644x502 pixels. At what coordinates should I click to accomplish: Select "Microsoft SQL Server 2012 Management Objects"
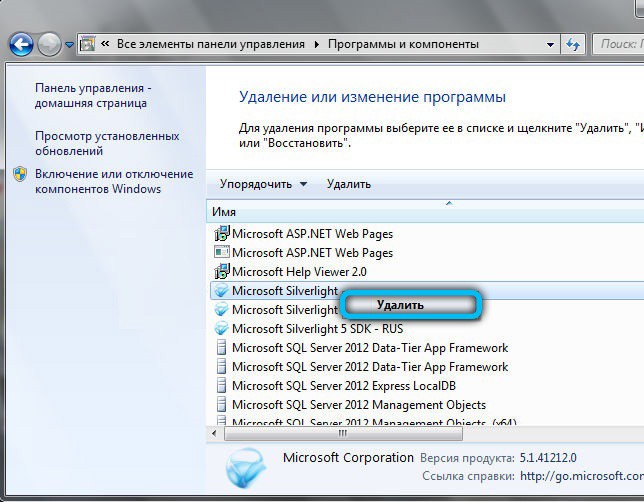427,405
